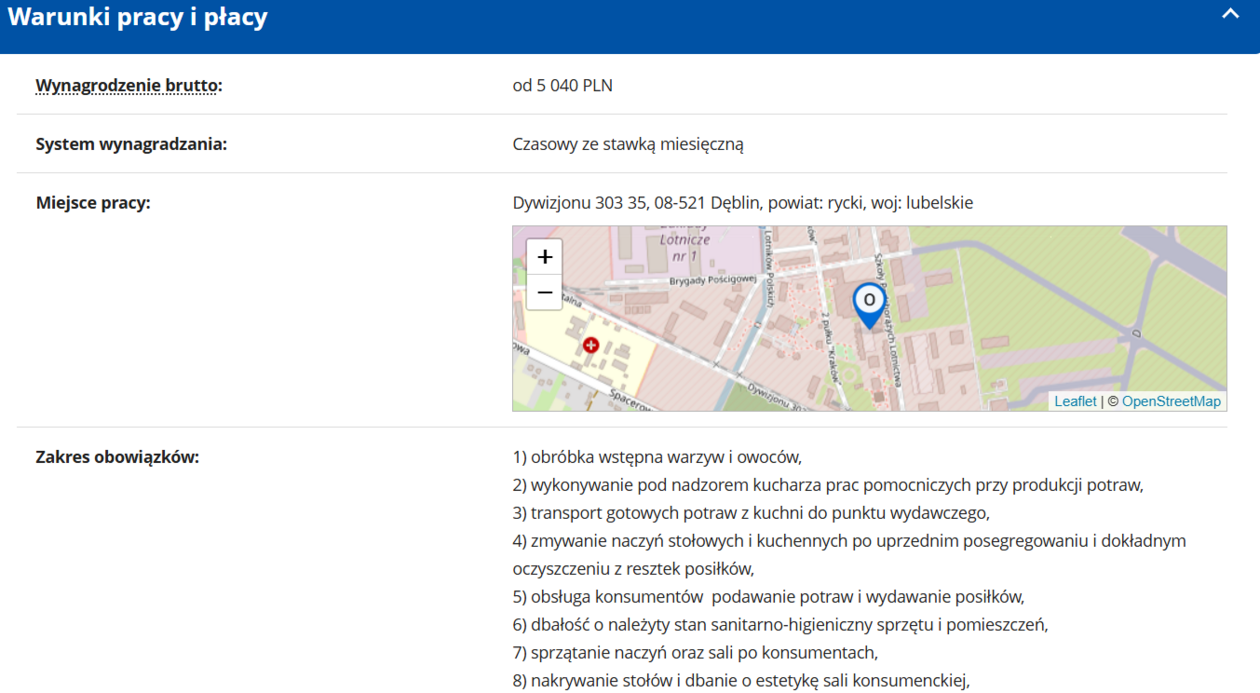Click the Czasowy ze stawką miesięczną value

click(x=628, y=144)
